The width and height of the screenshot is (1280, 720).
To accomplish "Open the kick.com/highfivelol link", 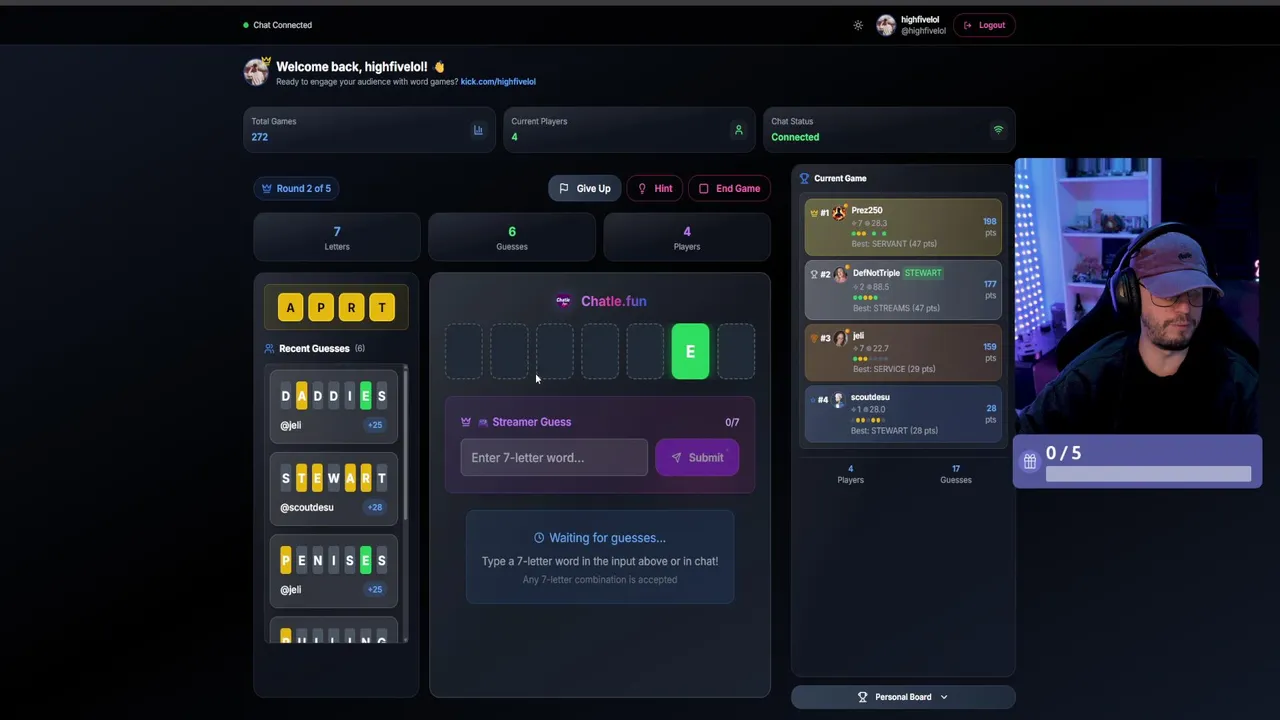I will (498, 82).
